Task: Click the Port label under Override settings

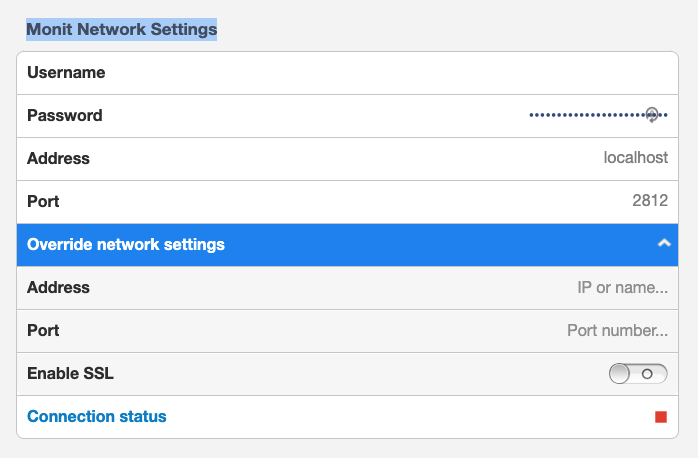Action: click(x=43, y=331)
